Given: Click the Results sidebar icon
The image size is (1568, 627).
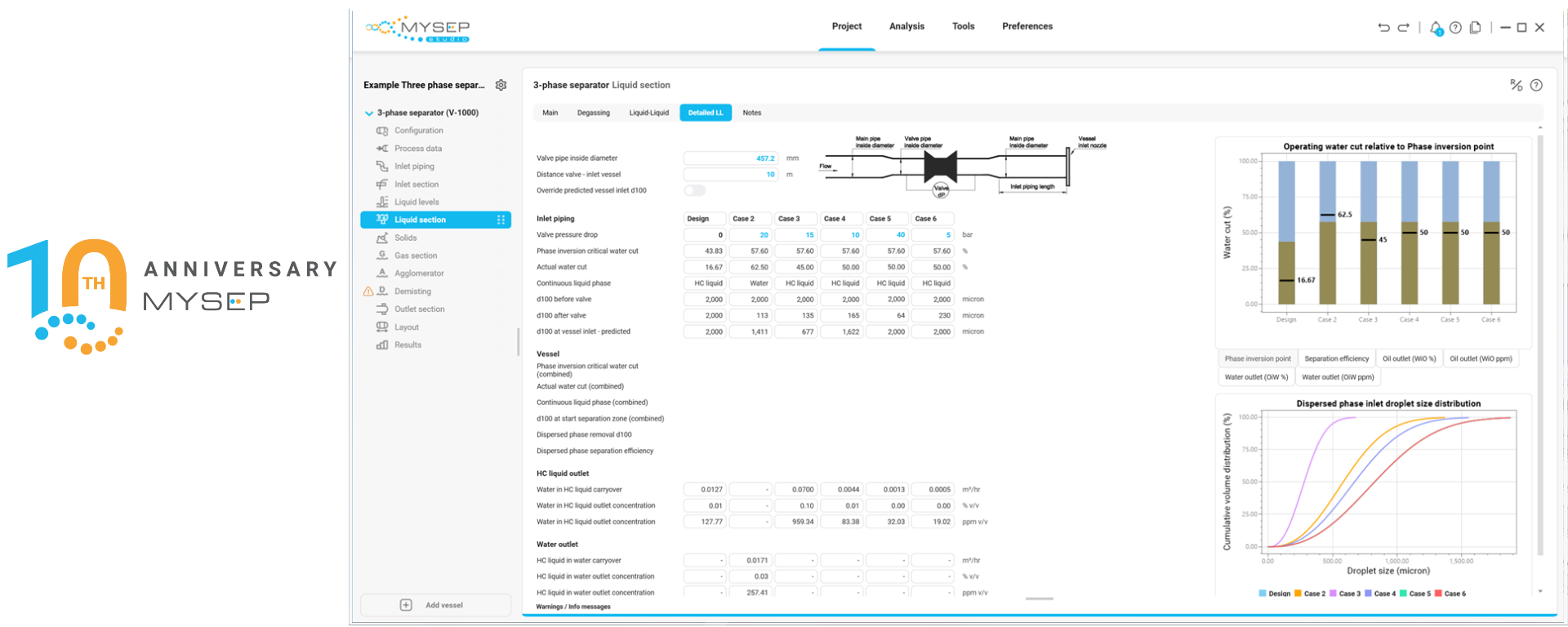Looking at the screenshot, I should pos(381,345).
